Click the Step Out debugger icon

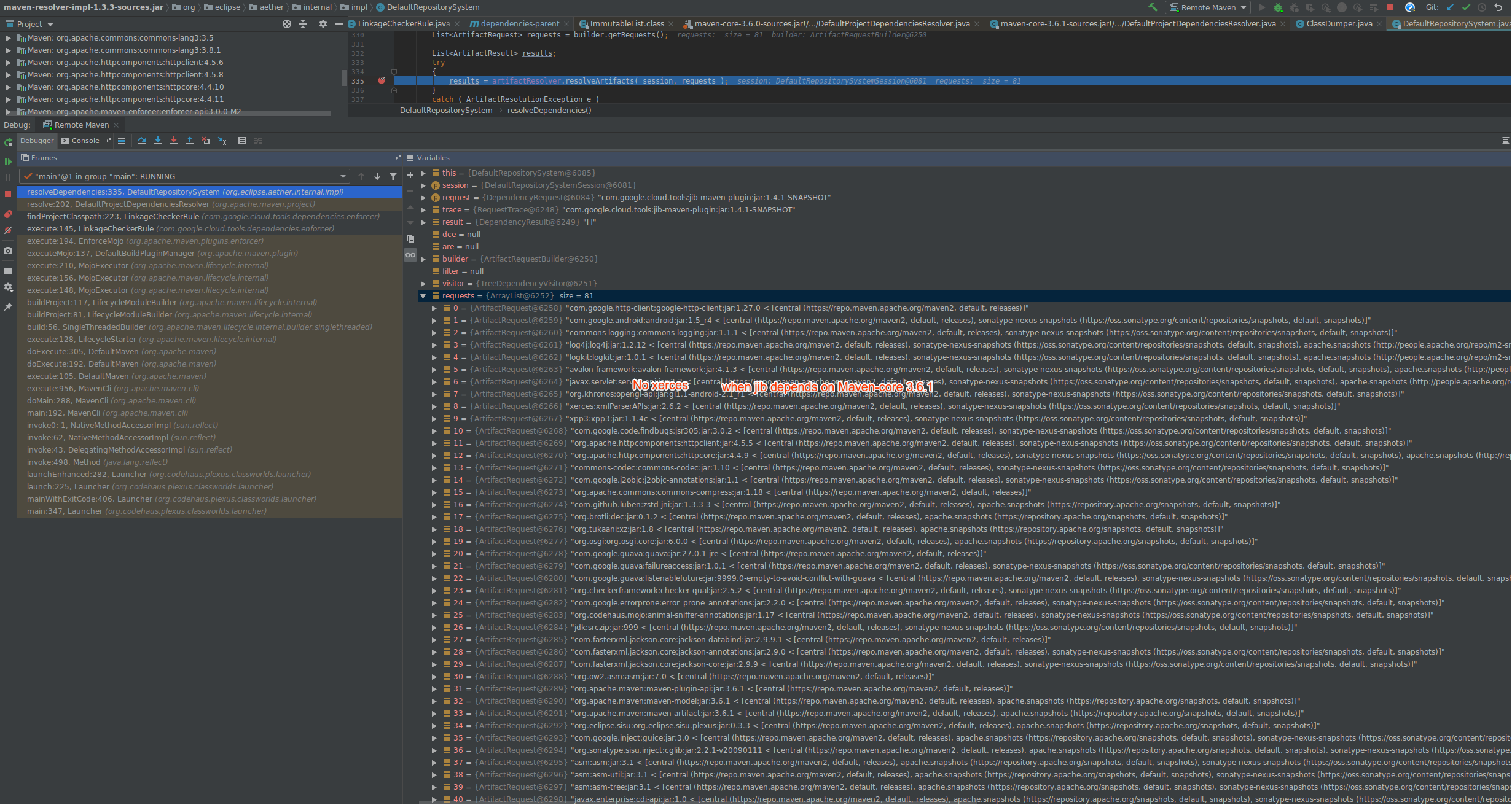tap(190, 141)
